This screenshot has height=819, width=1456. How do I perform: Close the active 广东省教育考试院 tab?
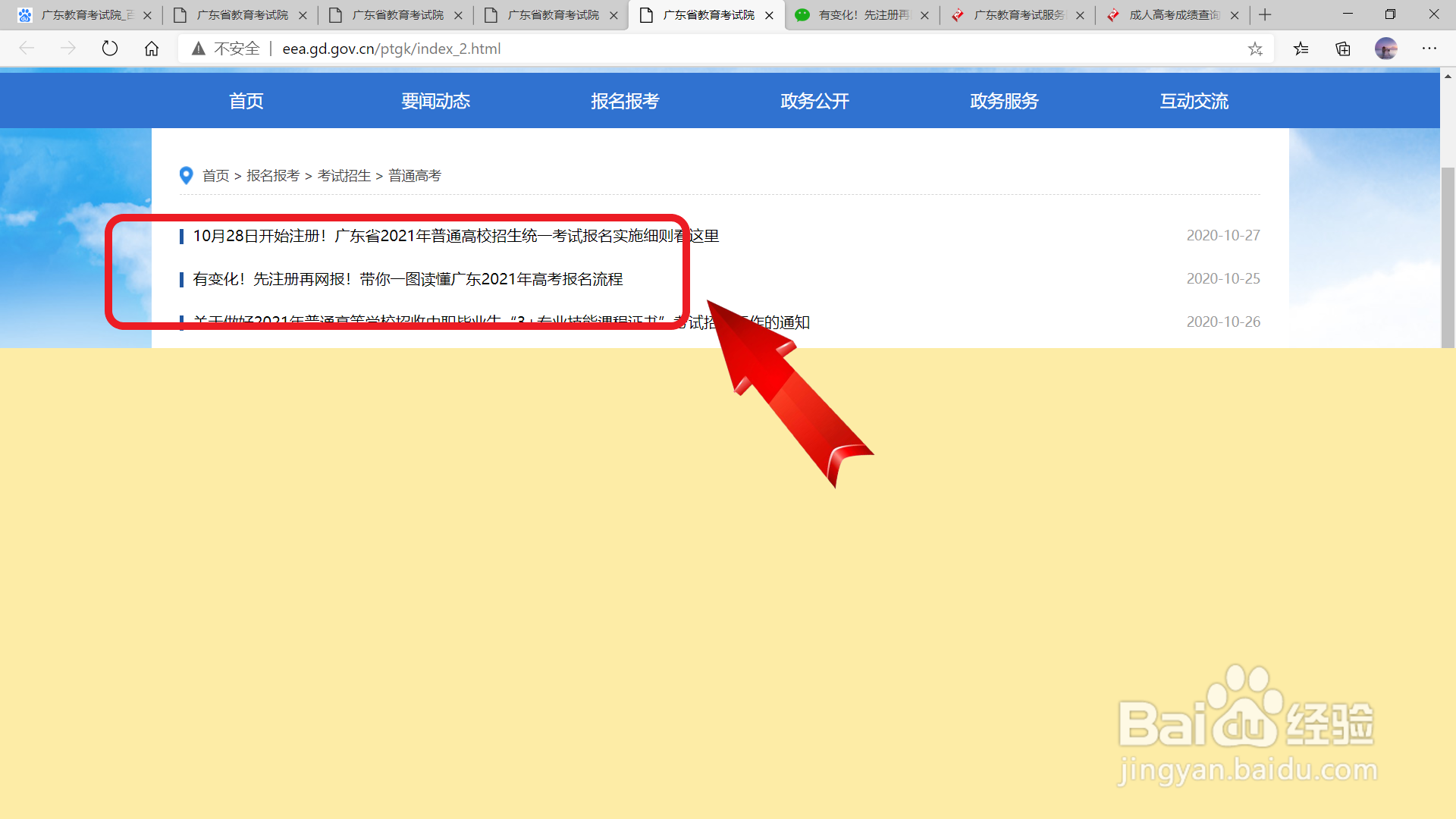point(769,15)
